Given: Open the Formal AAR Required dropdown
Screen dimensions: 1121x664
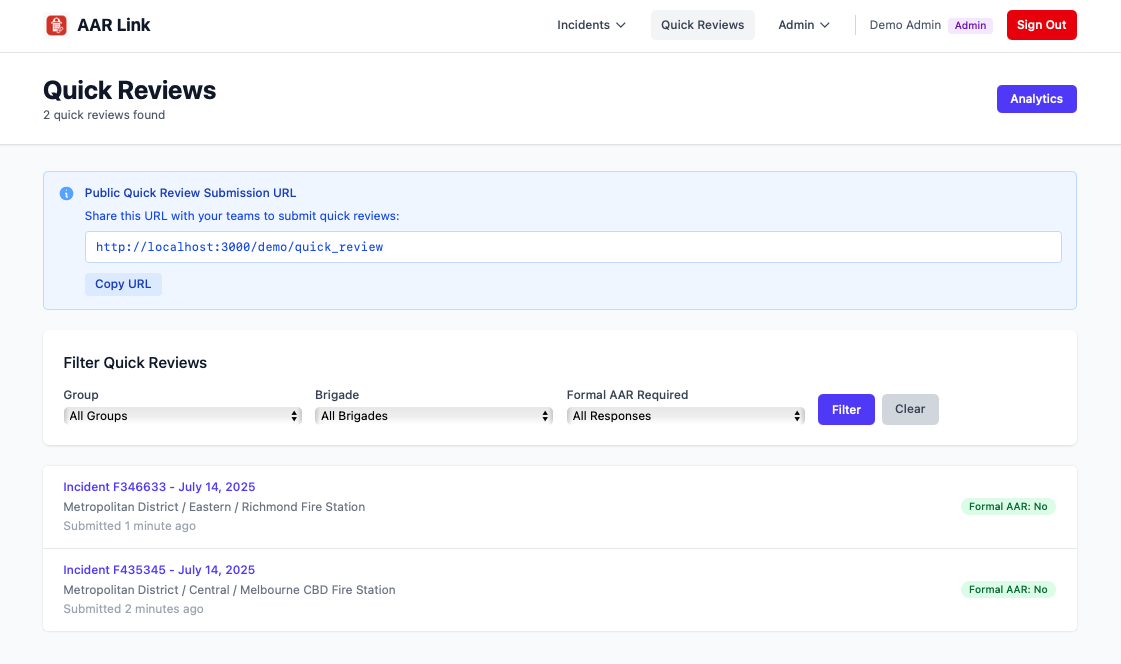Looking at the screenshot, I should point(686,415).
